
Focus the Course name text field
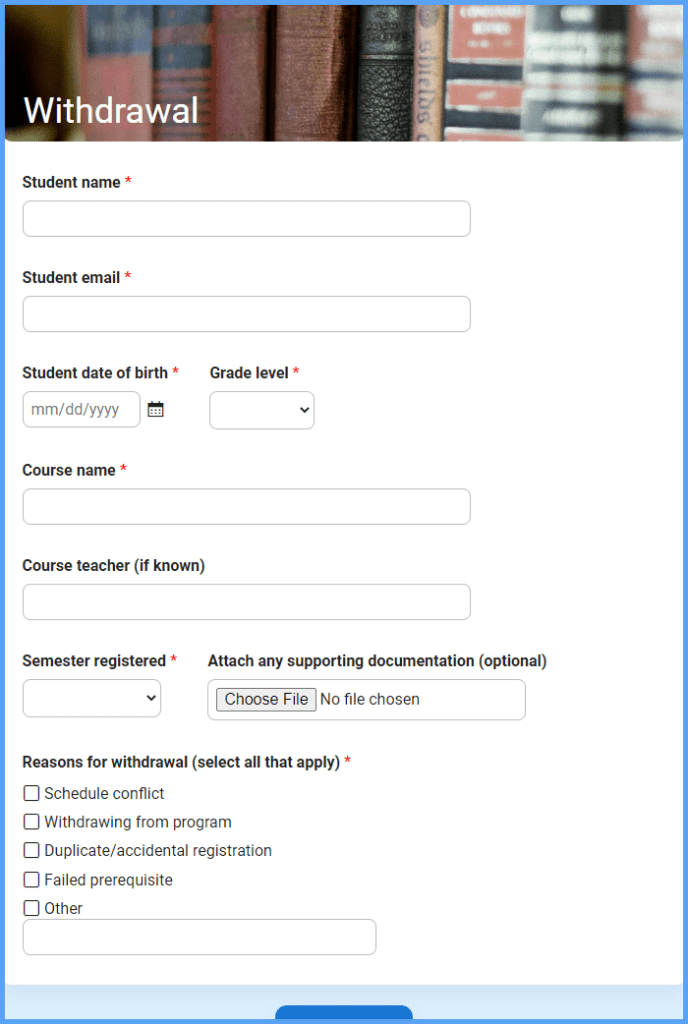point(246,506)
